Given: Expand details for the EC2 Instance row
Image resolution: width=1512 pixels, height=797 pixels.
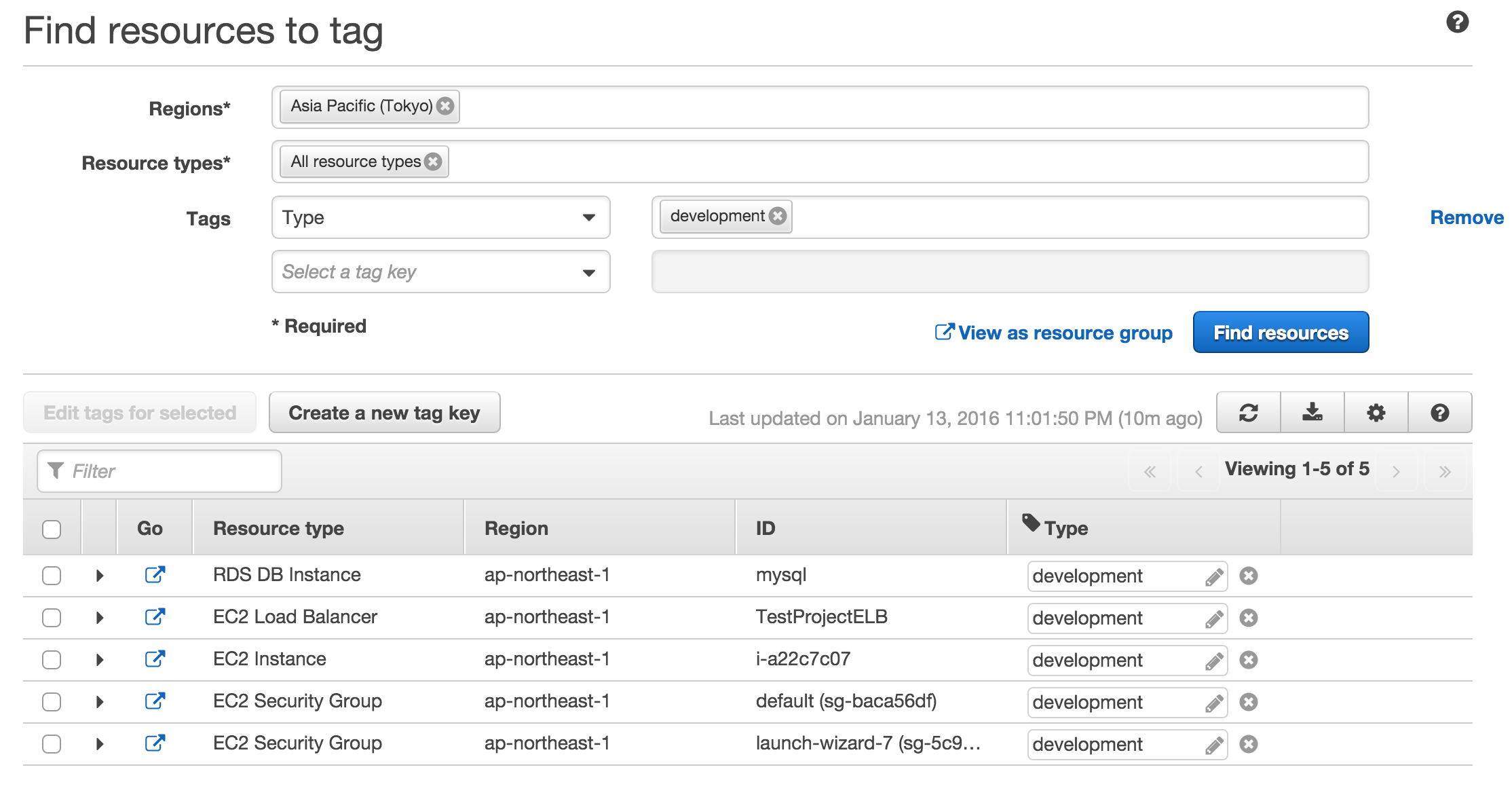Looking at the screenshot, I should pos(100,659).
